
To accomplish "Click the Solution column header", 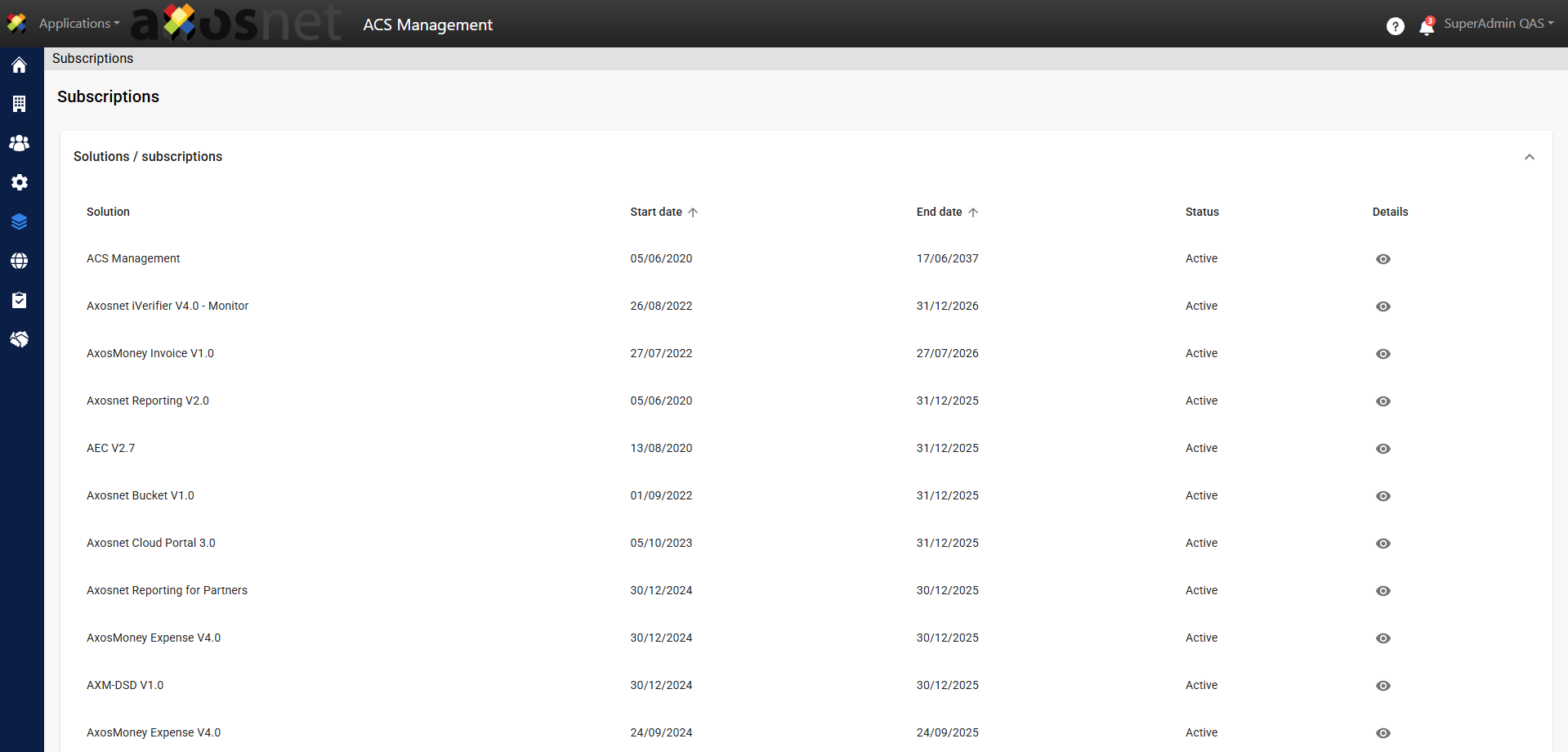I will point(108,212).
